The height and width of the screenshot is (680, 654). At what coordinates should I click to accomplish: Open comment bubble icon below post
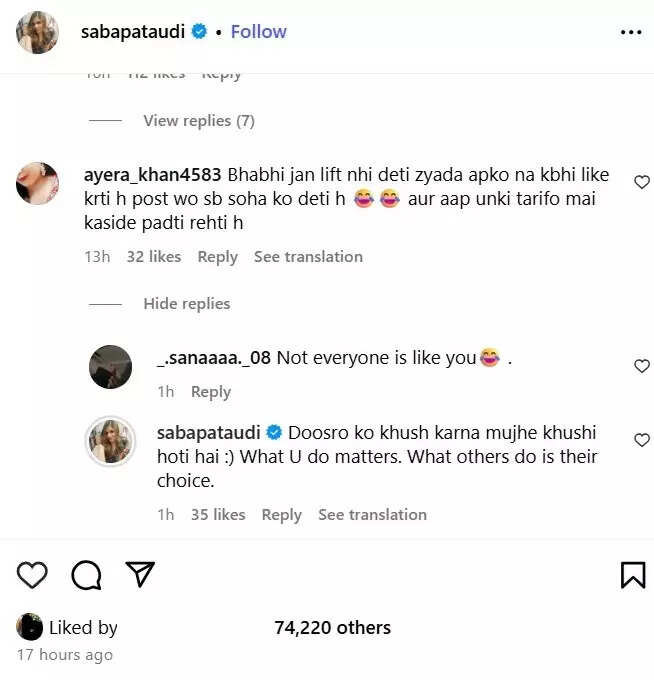click(x=86, y=574)
